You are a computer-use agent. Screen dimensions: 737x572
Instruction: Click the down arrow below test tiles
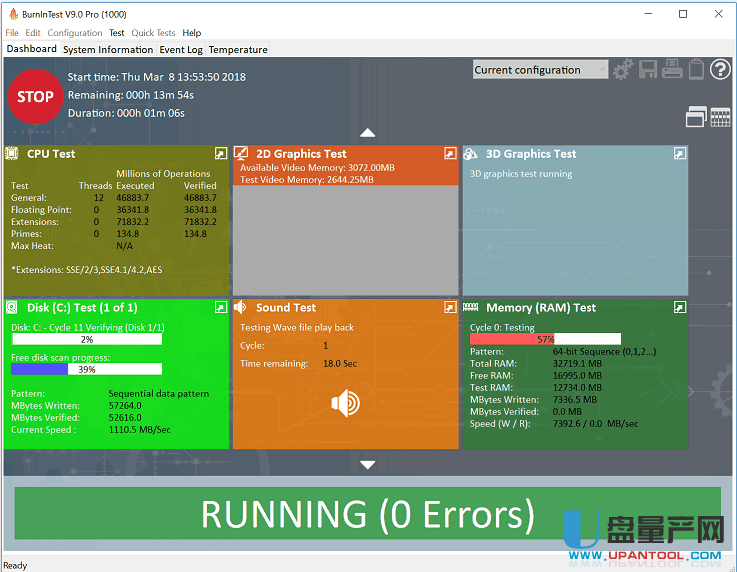[367, 464]
